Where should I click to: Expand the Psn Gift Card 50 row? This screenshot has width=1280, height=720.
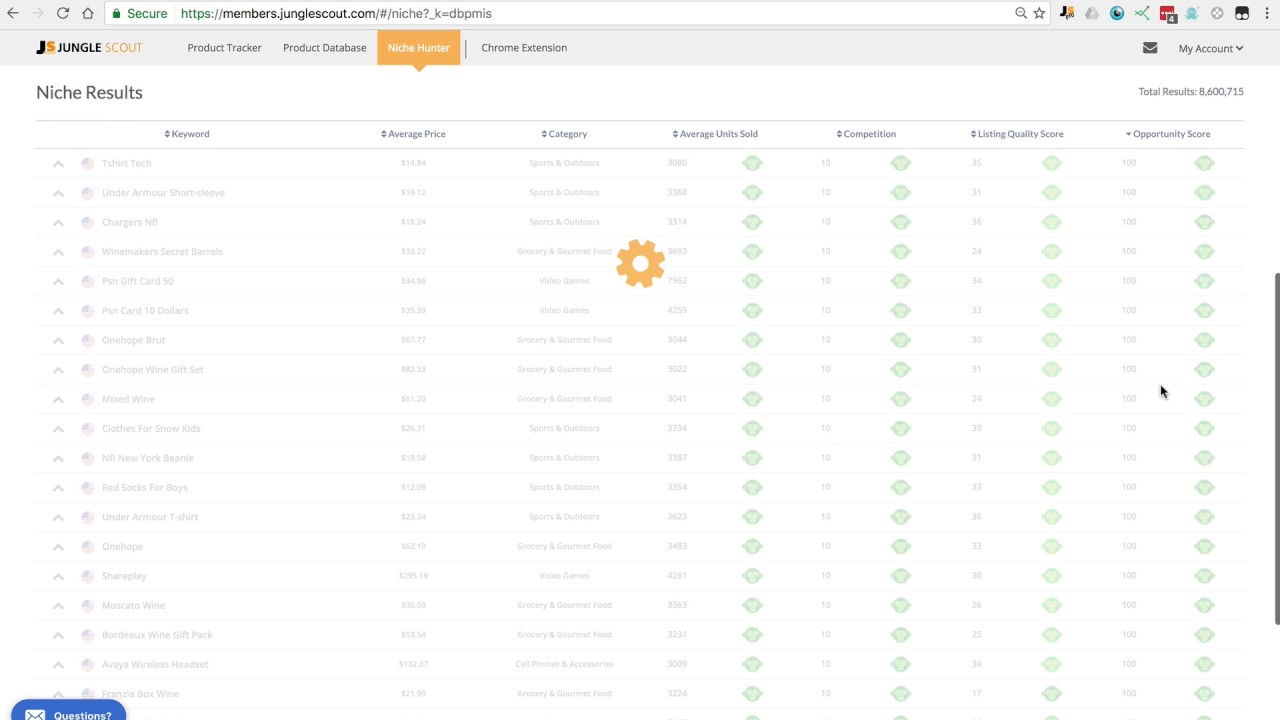pos(58,281)
